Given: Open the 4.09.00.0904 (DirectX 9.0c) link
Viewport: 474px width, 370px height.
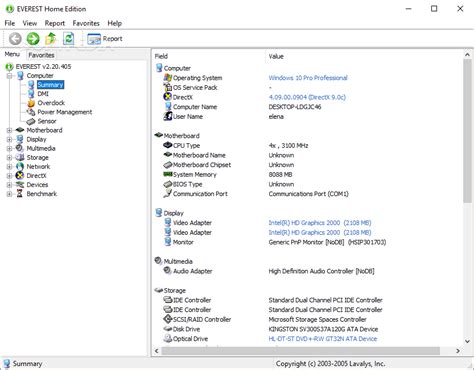Looking at the screenshot, I should 307,97.
